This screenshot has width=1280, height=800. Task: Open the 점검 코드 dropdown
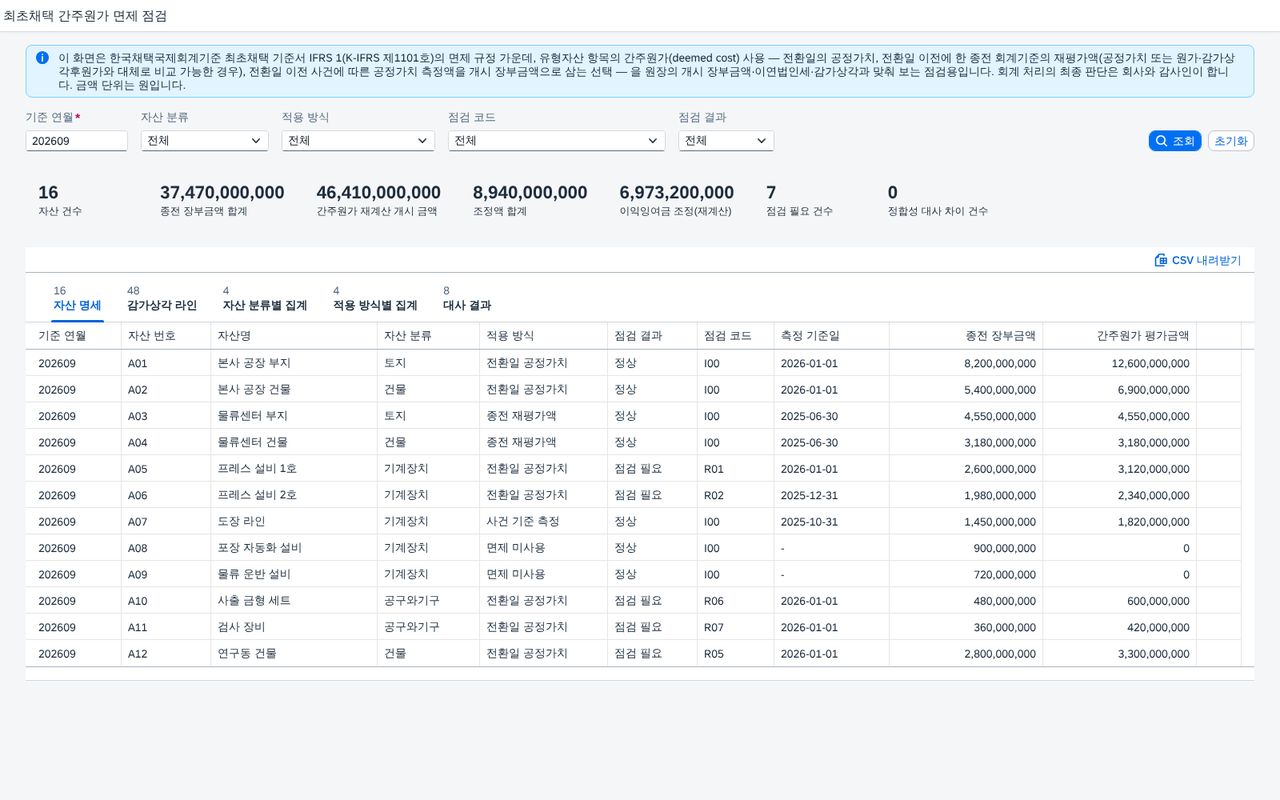[556, 141]
